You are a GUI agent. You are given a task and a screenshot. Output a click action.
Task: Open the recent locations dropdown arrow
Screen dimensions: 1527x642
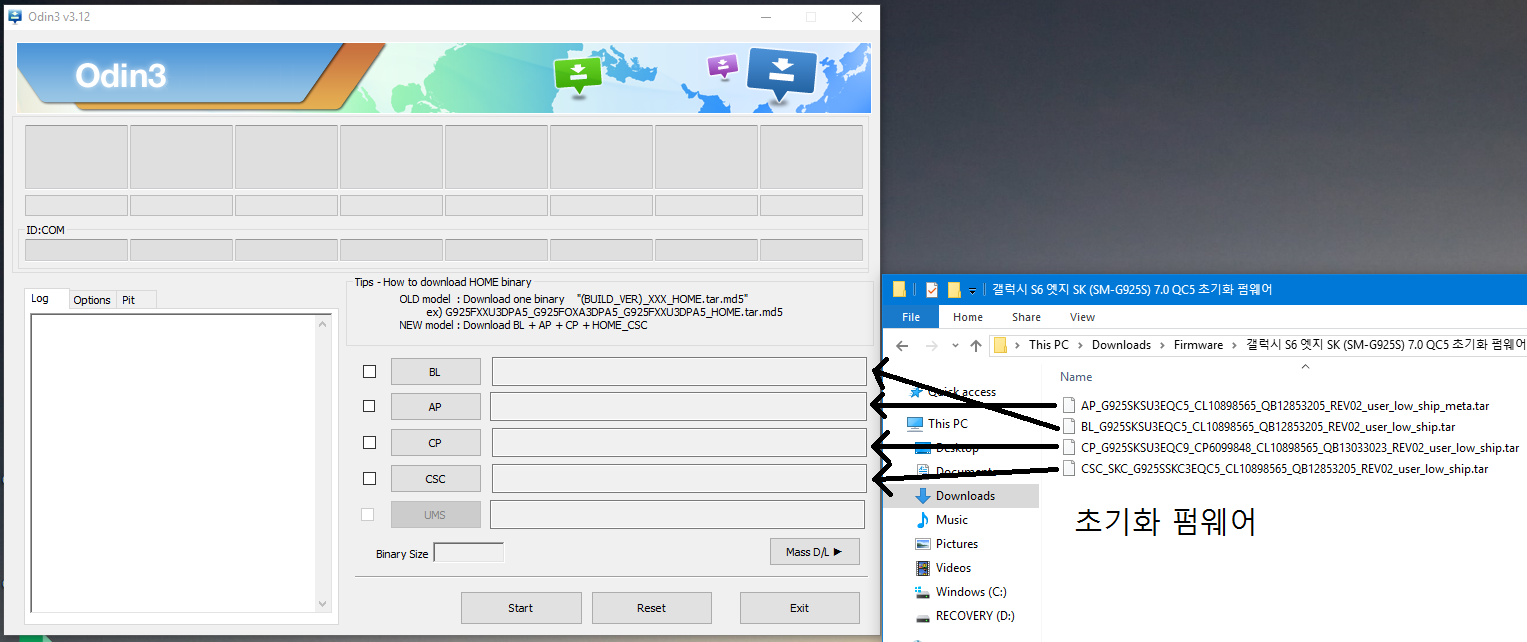coord(953,346)
